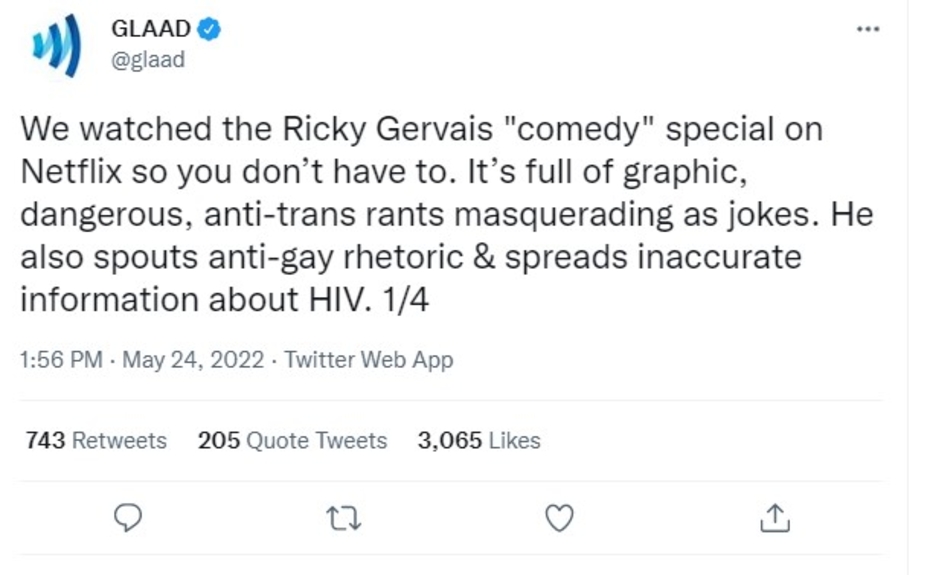This screenshot has height=575, width=930.
Task: View the 743 Retweets list
Action: pyautogui.click(x=96, y=441)
